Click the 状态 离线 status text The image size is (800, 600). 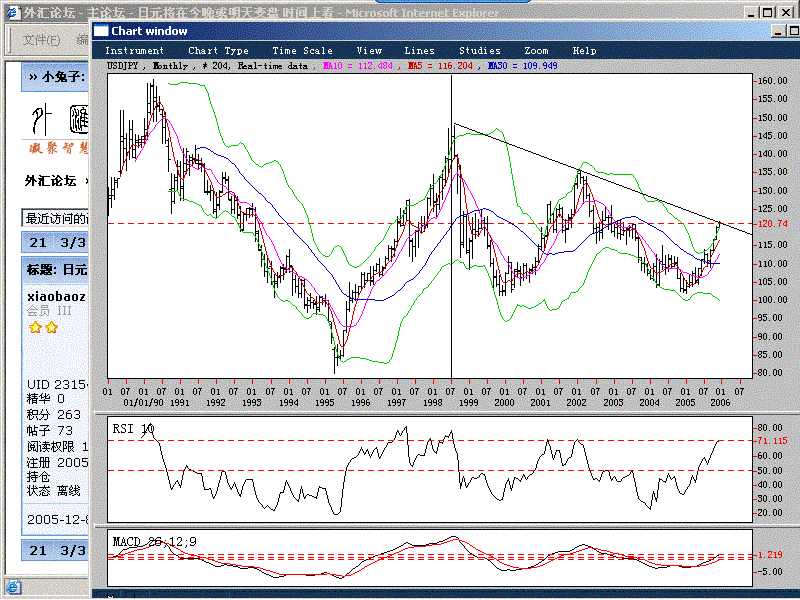[x=53, y=491]
